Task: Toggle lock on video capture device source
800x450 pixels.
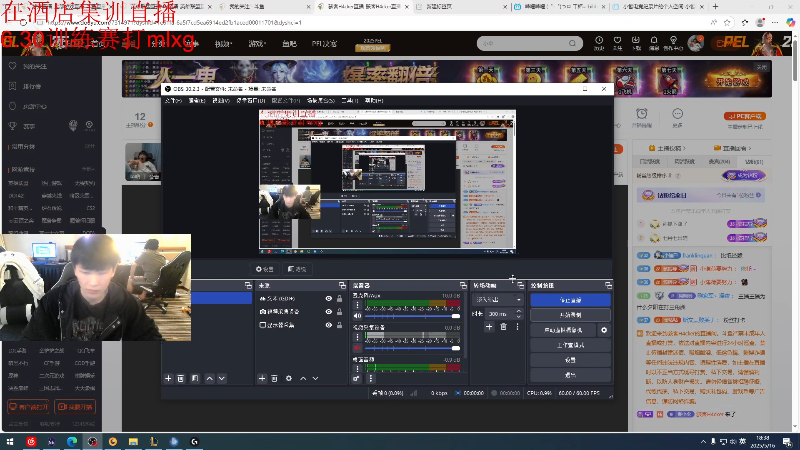Action: [x=339, y=311]
